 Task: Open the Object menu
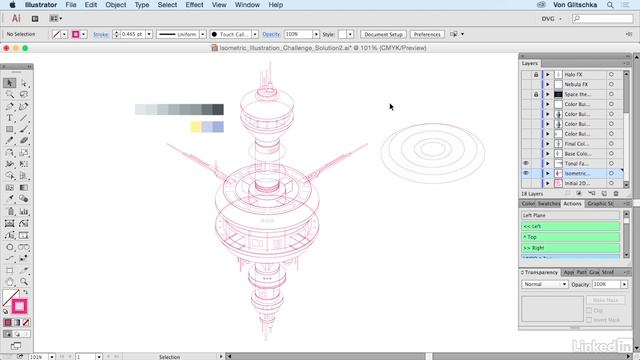[x=116, y=5]
